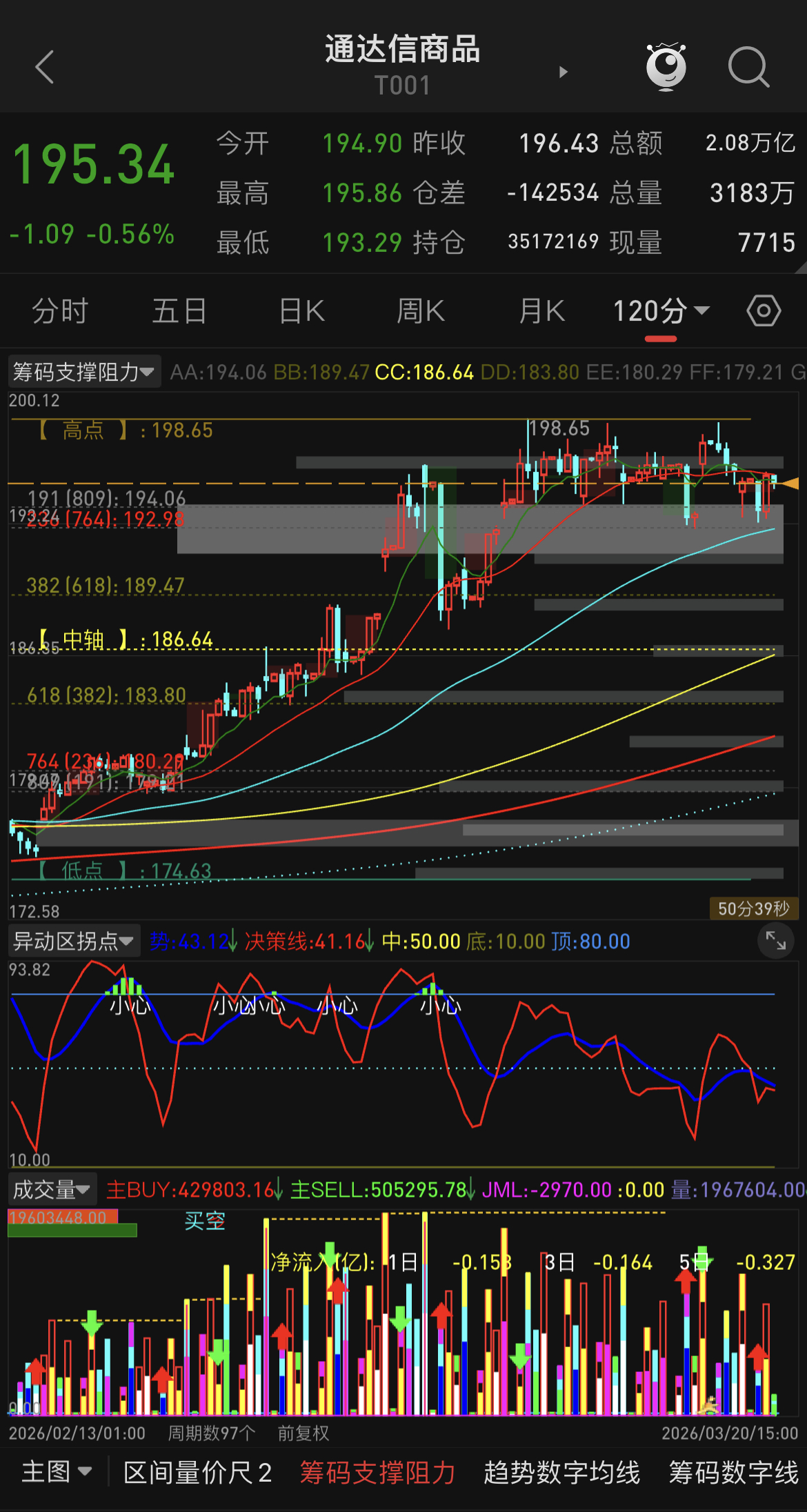Select the 五日 tab
807x1512 pixels.
(x=179, y=311)
